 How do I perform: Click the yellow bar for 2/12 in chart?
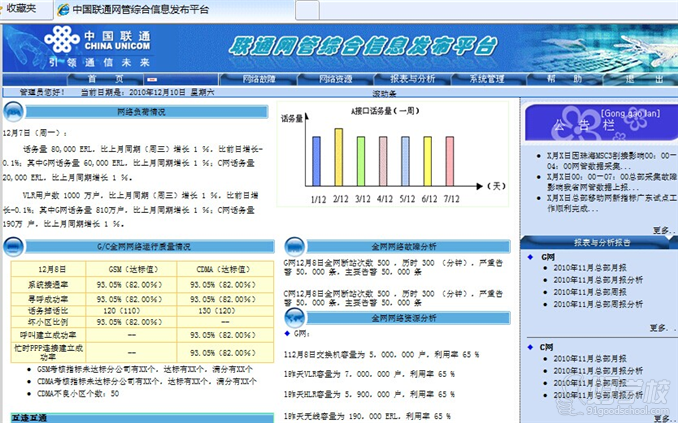339,157
